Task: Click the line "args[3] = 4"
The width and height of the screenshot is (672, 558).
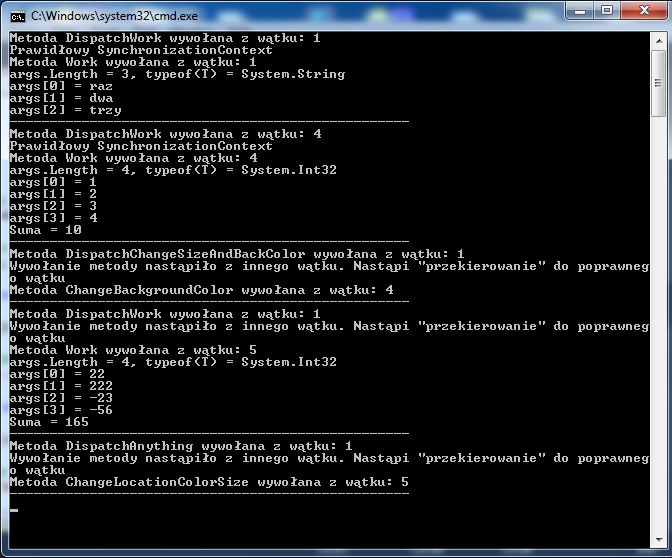Action: point(53,218)
